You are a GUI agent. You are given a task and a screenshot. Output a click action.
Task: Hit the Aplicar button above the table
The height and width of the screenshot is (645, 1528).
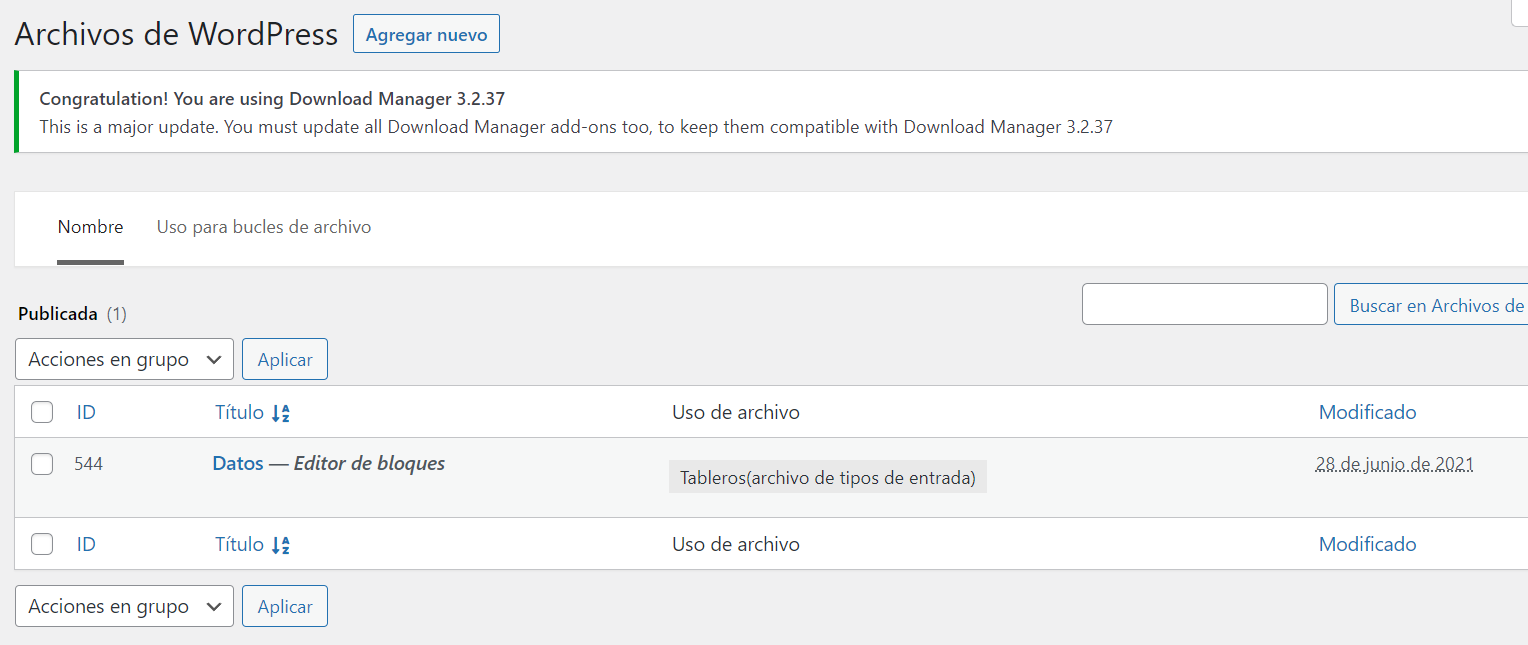(285, 360)
